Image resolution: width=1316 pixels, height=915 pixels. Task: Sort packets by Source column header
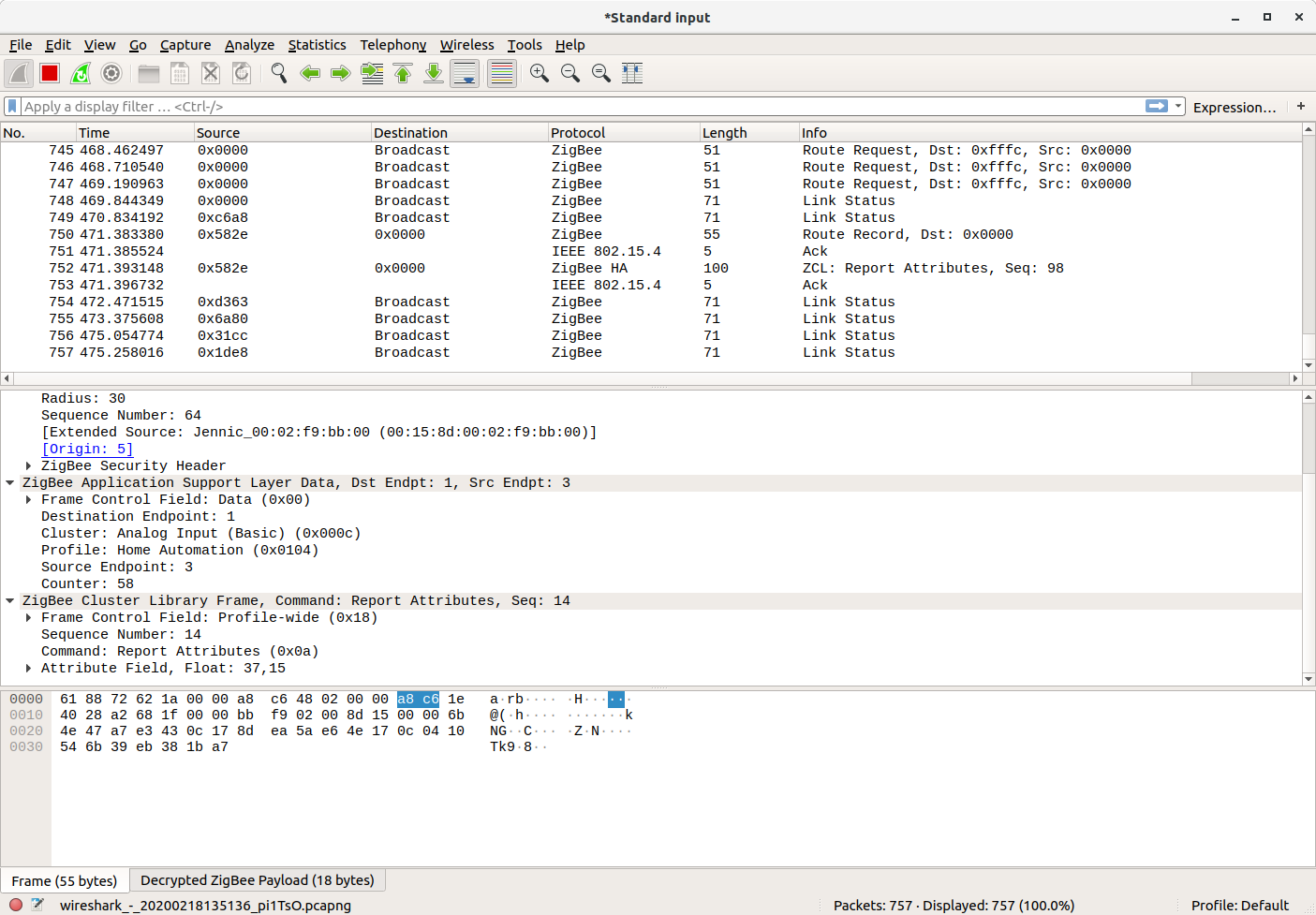point(283,133)
